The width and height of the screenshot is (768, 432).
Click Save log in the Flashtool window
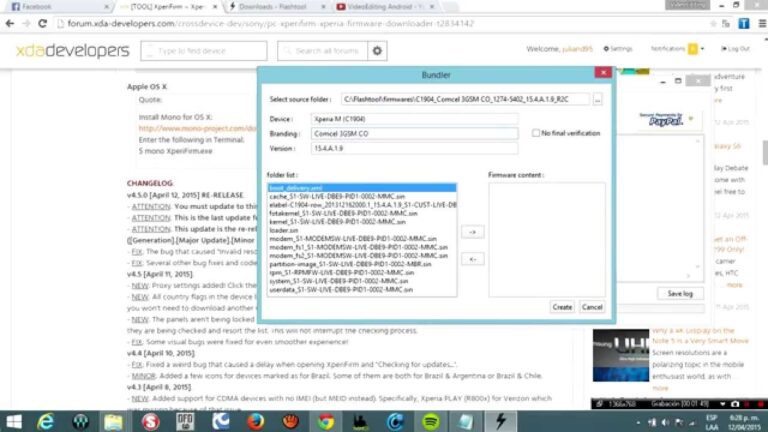pyautogui.click(x=680, y=293)
